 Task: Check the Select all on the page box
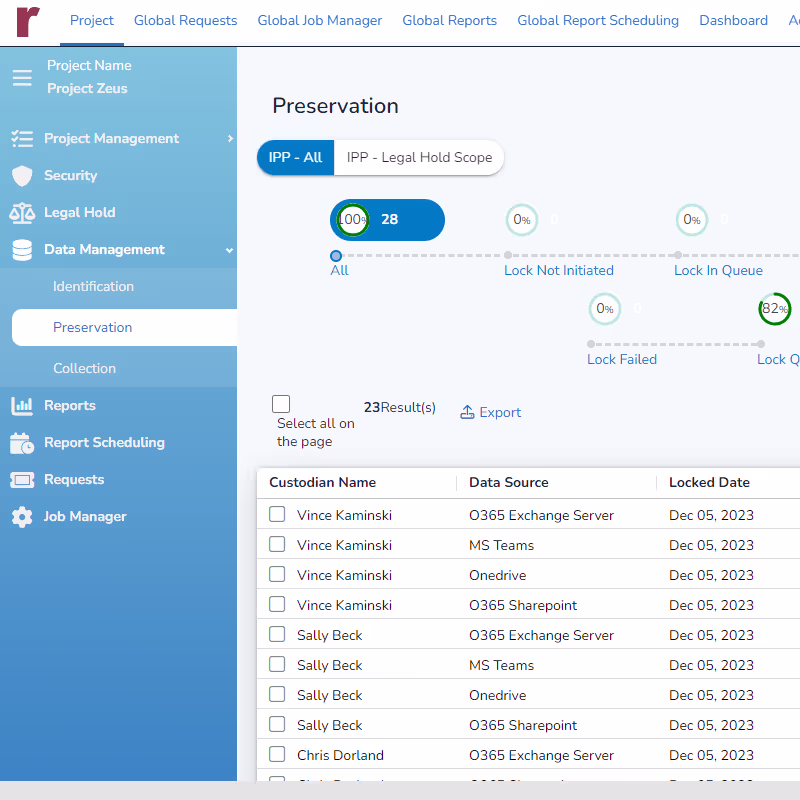281,404
